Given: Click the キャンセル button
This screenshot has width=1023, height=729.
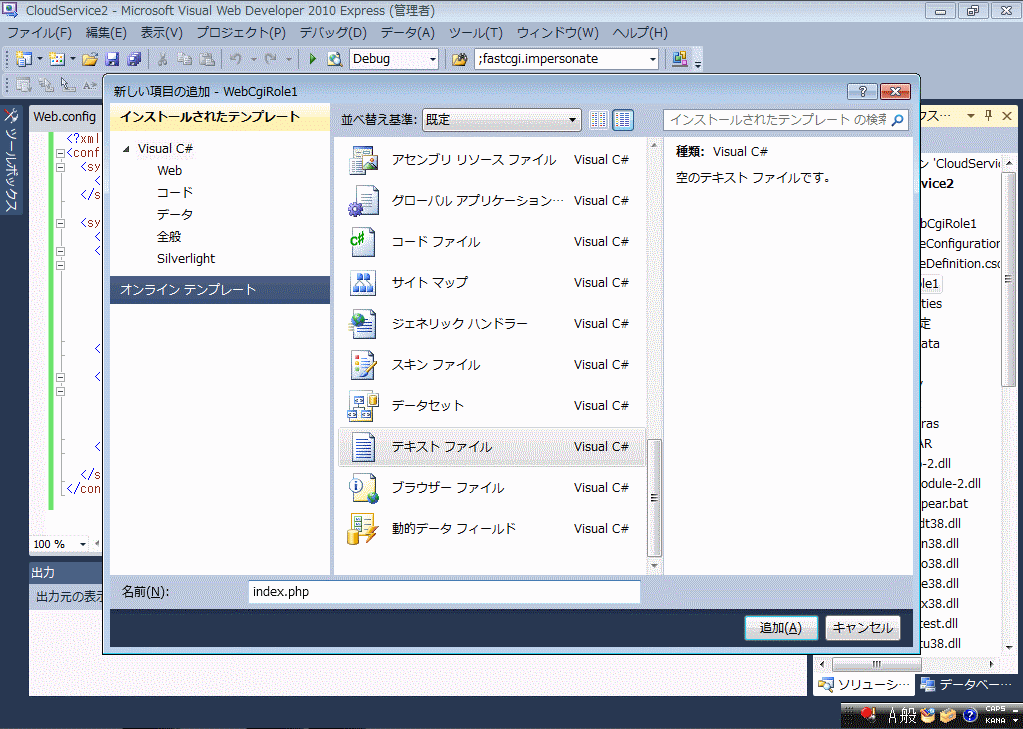Looking at the screenshot, I should pos(863,628).
